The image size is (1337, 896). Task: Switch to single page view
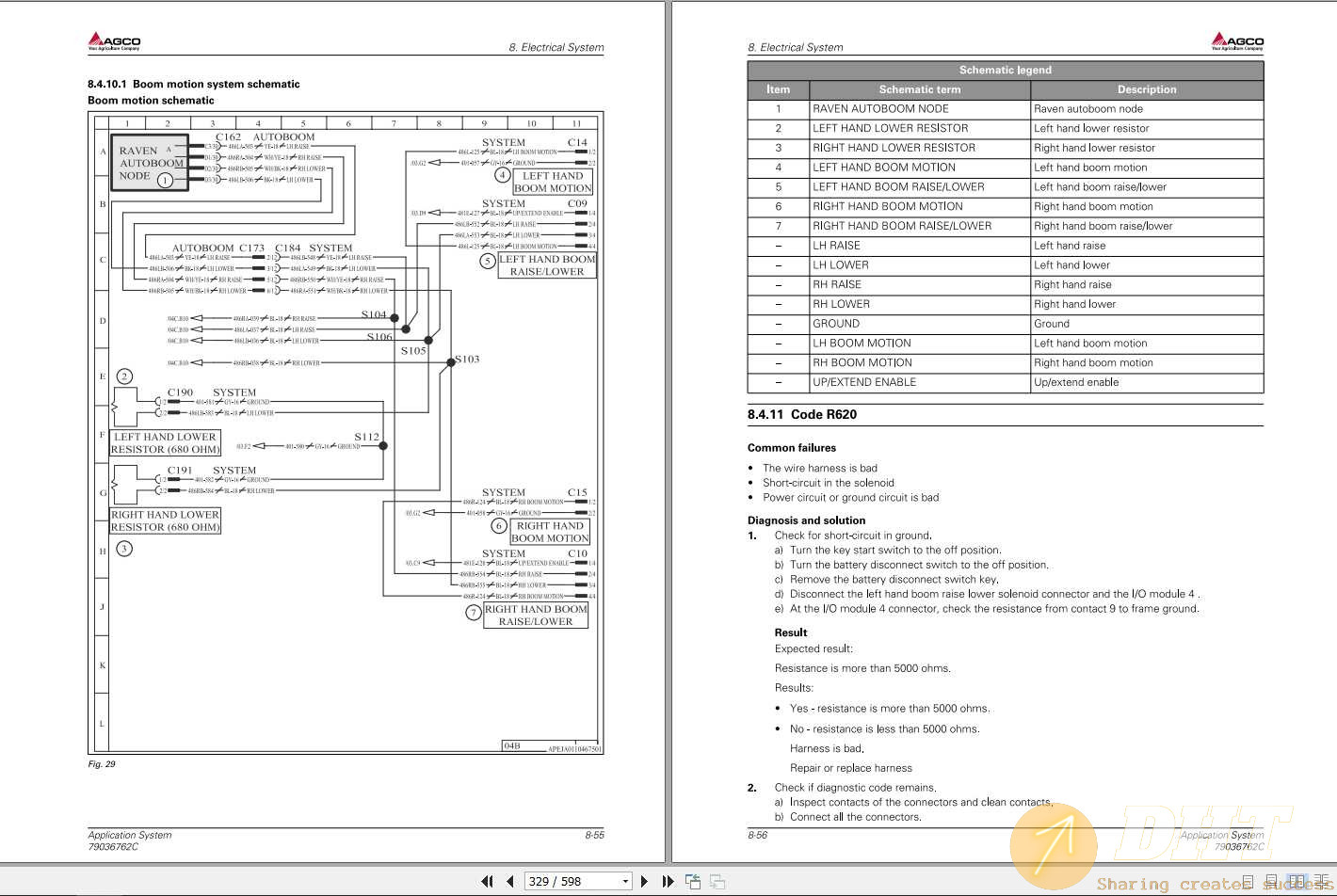point(1248,881)
